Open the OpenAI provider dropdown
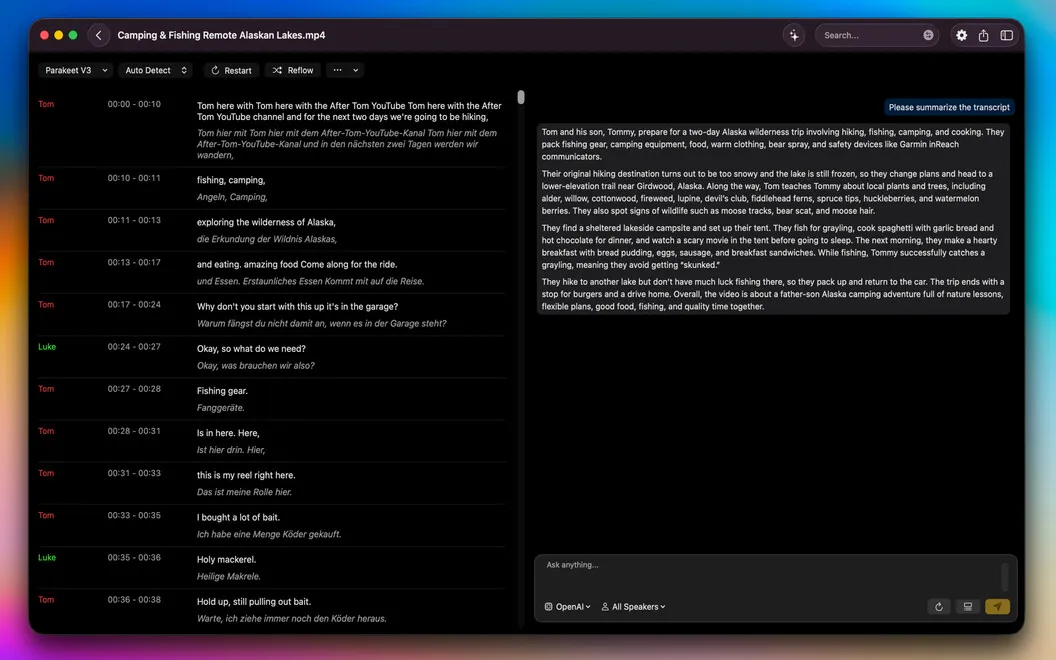The height and width of the screenshot is (660, 1056). pos(567,607)
